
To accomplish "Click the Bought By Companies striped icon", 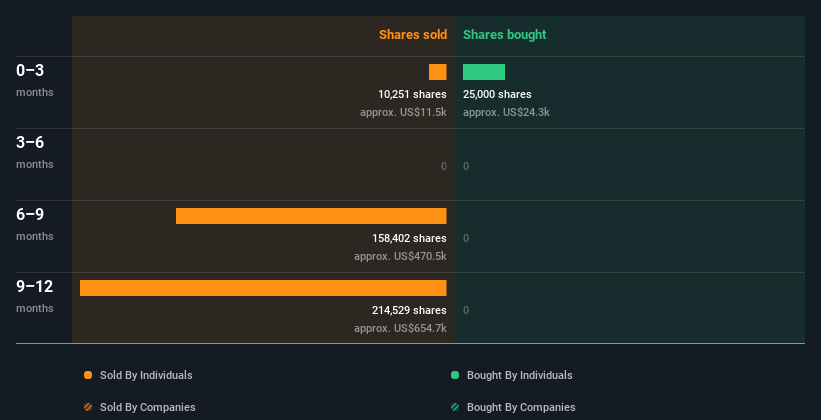I will coord(455,407).
